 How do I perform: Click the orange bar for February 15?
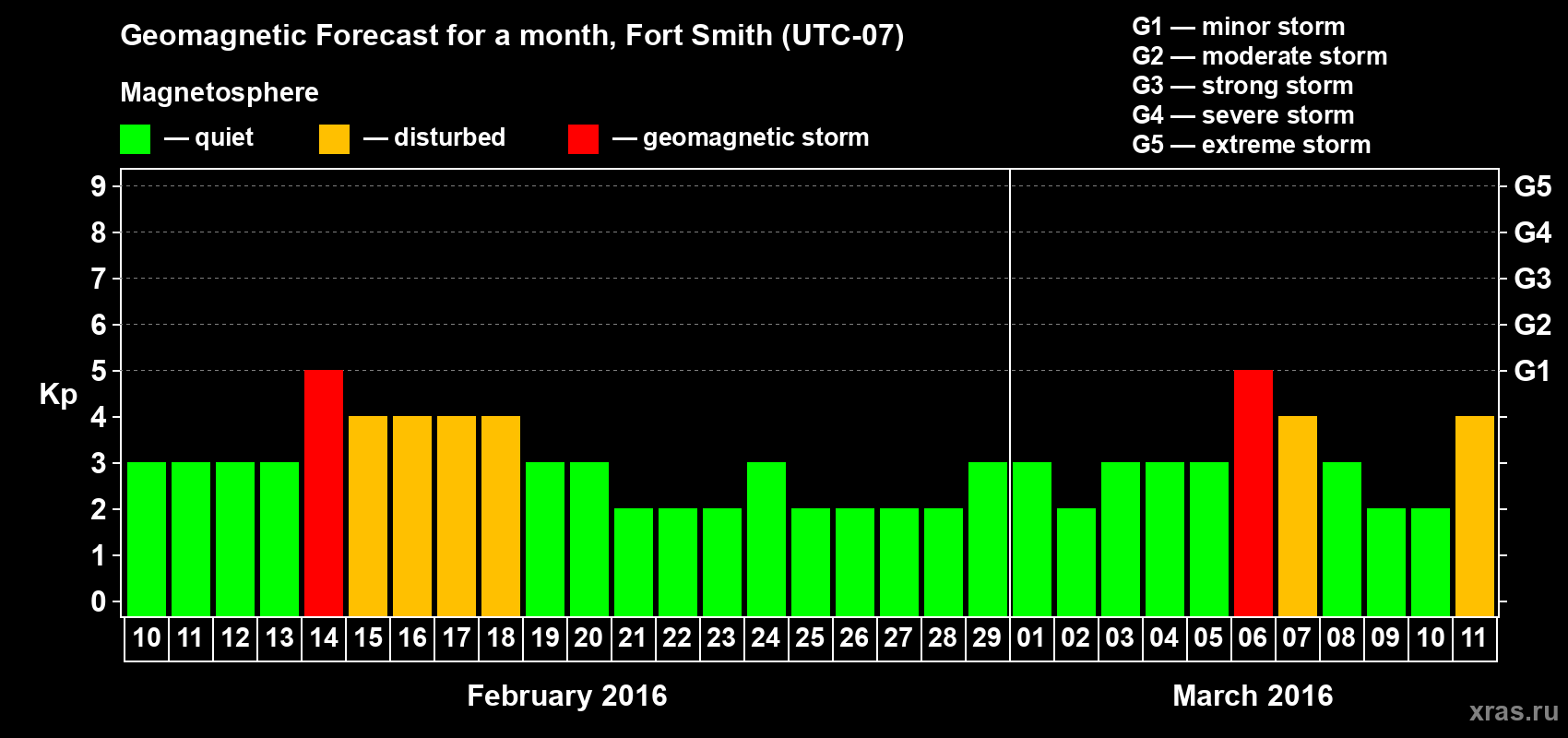click(368, 517)
